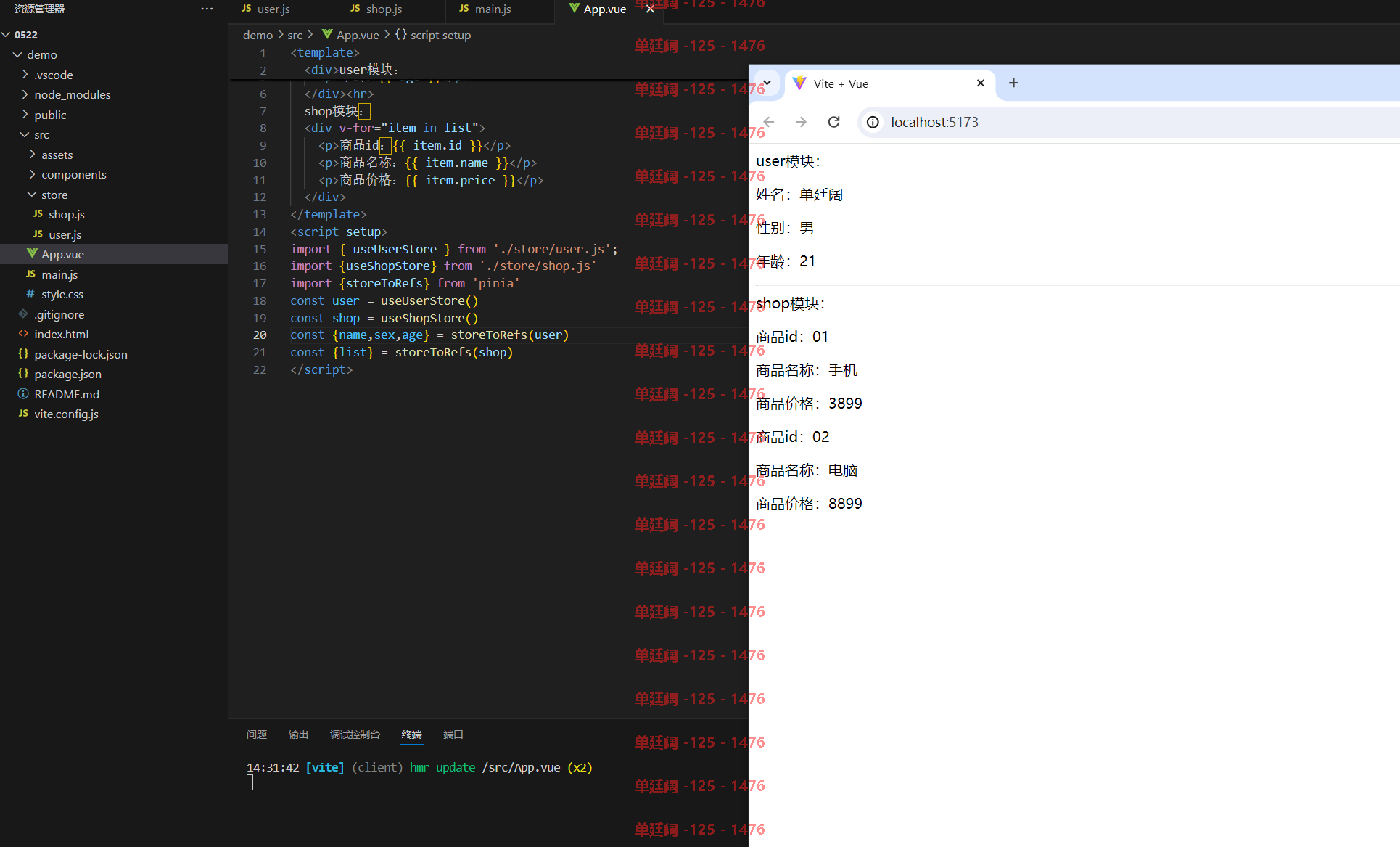The image size is (1400, 847).
Task: Select the 终端 (Terminal) panel tab
Action: click(x=411, y=735)
